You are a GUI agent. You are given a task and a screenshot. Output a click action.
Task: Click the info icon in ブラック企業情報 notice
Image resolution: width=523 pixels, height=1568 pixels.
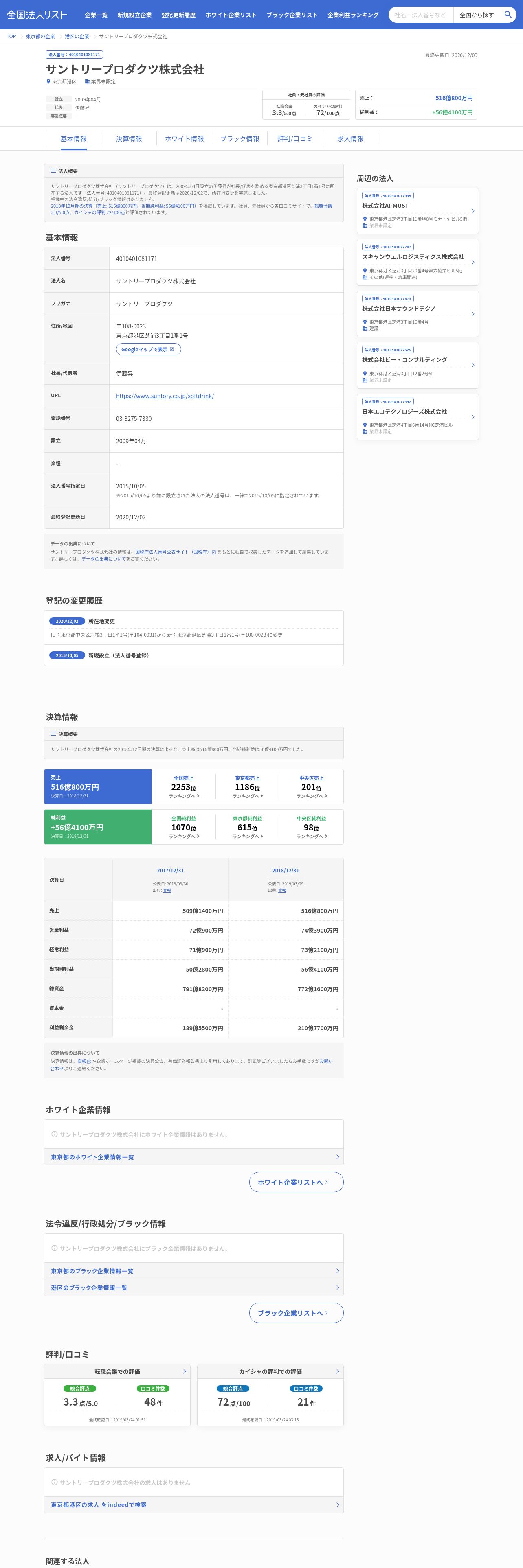pyautogui.click(x=55, y=1248)
